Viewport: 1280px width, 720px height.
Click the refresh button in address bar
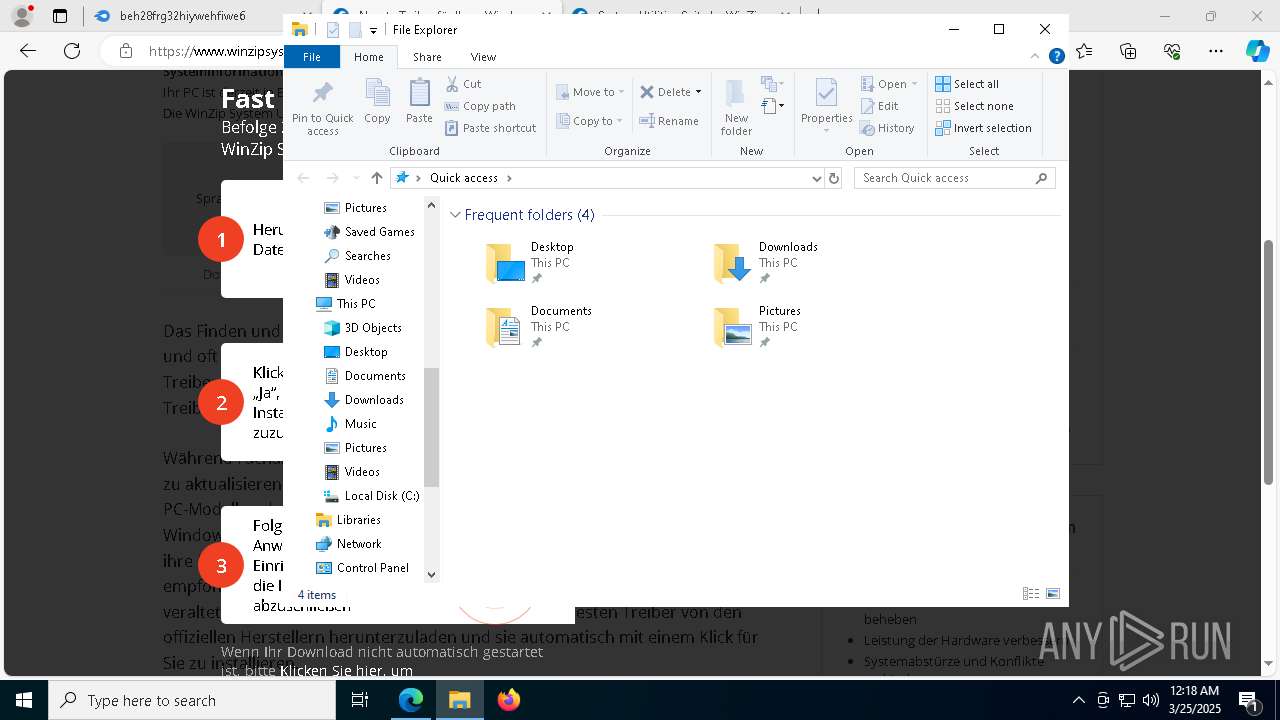(x=835, y=178)
